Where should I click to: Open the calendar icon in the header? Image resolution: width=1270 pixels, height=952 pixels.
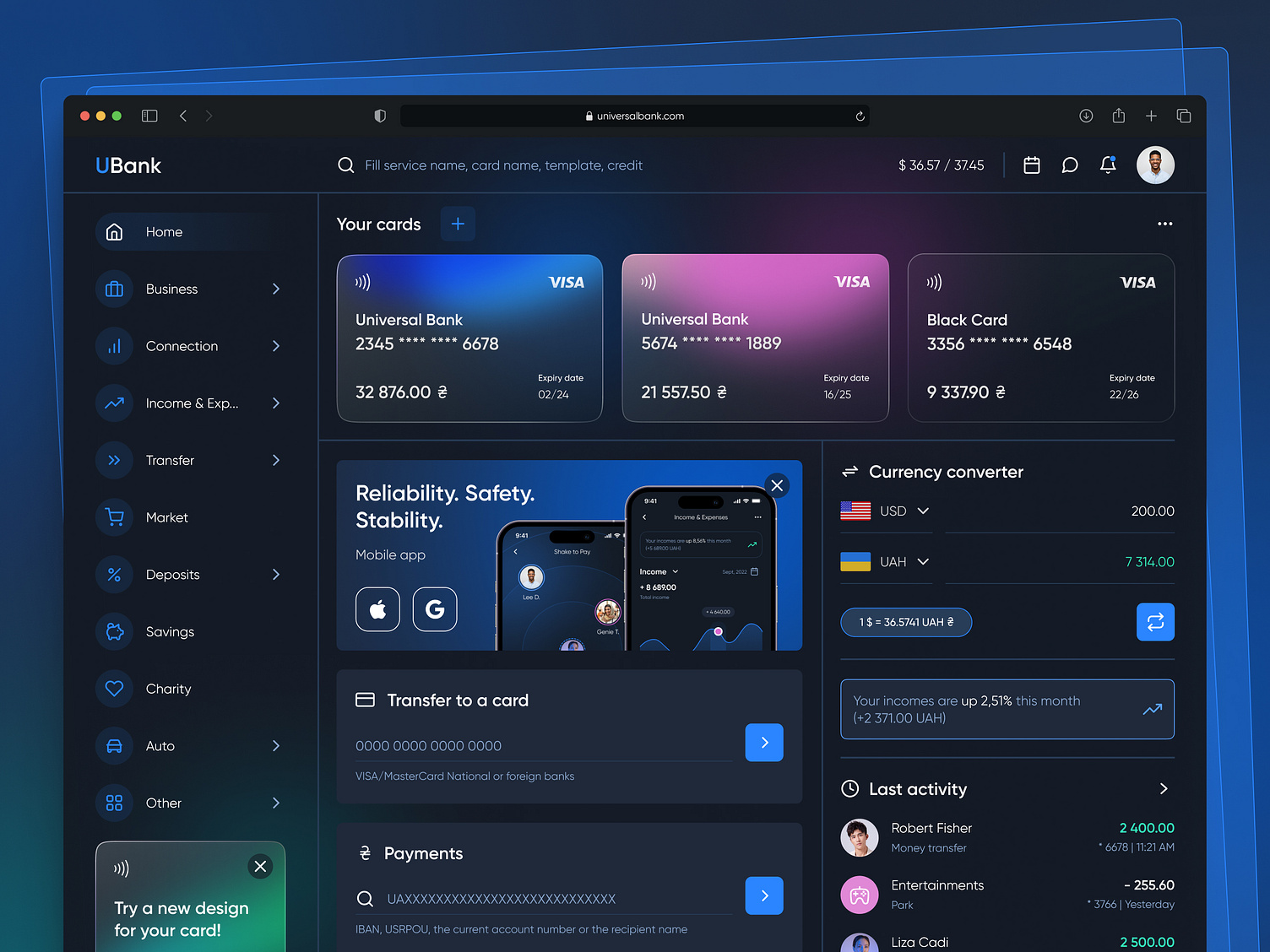(1031, 165)
